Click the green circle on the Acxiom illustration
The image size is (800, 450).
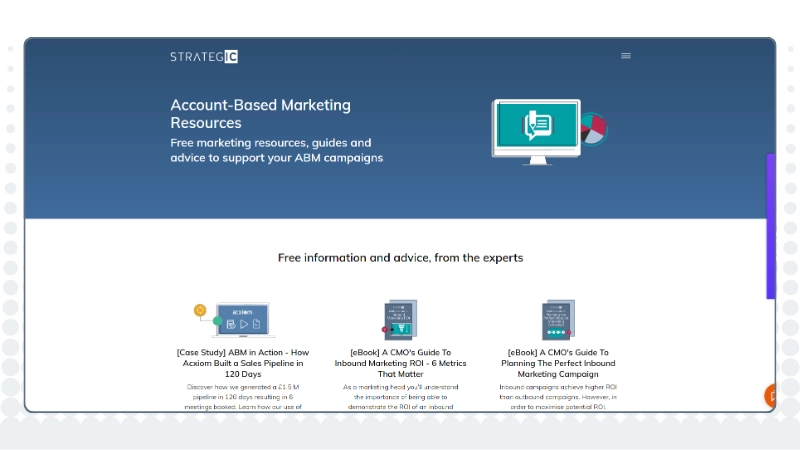pos(217,321)
